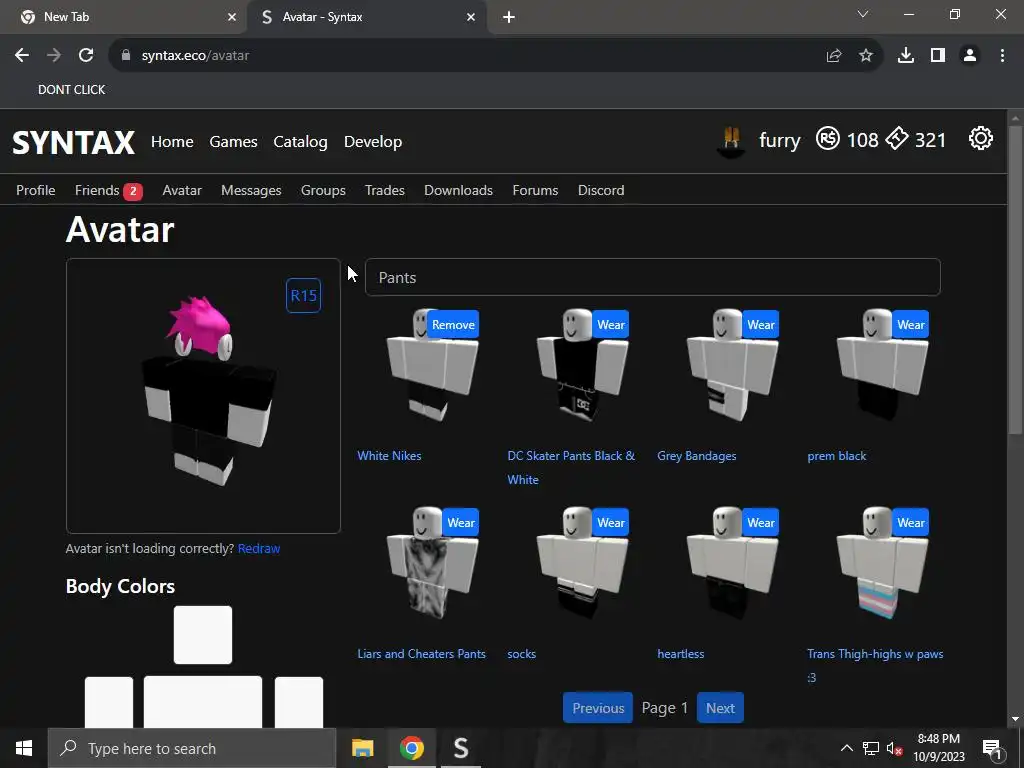
Task: Open the Chrome profile icon
Action: 970,56
